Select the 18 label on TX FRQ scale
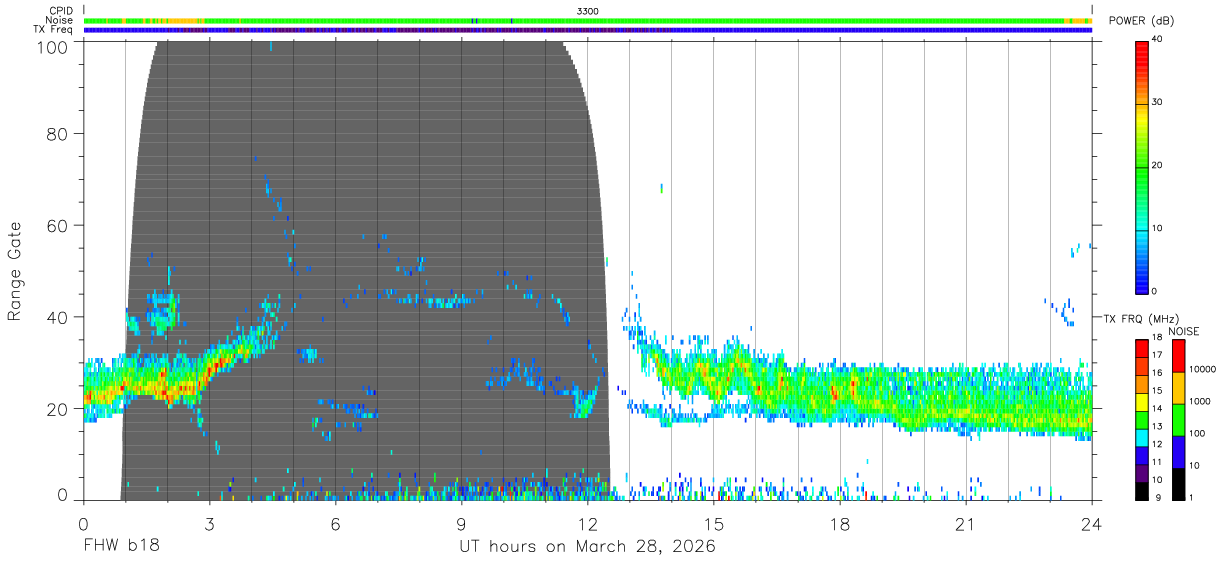1228x567 pixels. pyautogui.click(x=1156, y=339)
